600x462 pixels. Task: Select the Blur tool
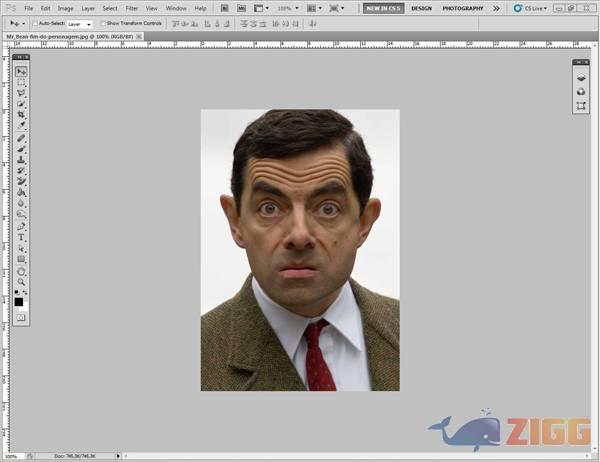pos(21,203)
